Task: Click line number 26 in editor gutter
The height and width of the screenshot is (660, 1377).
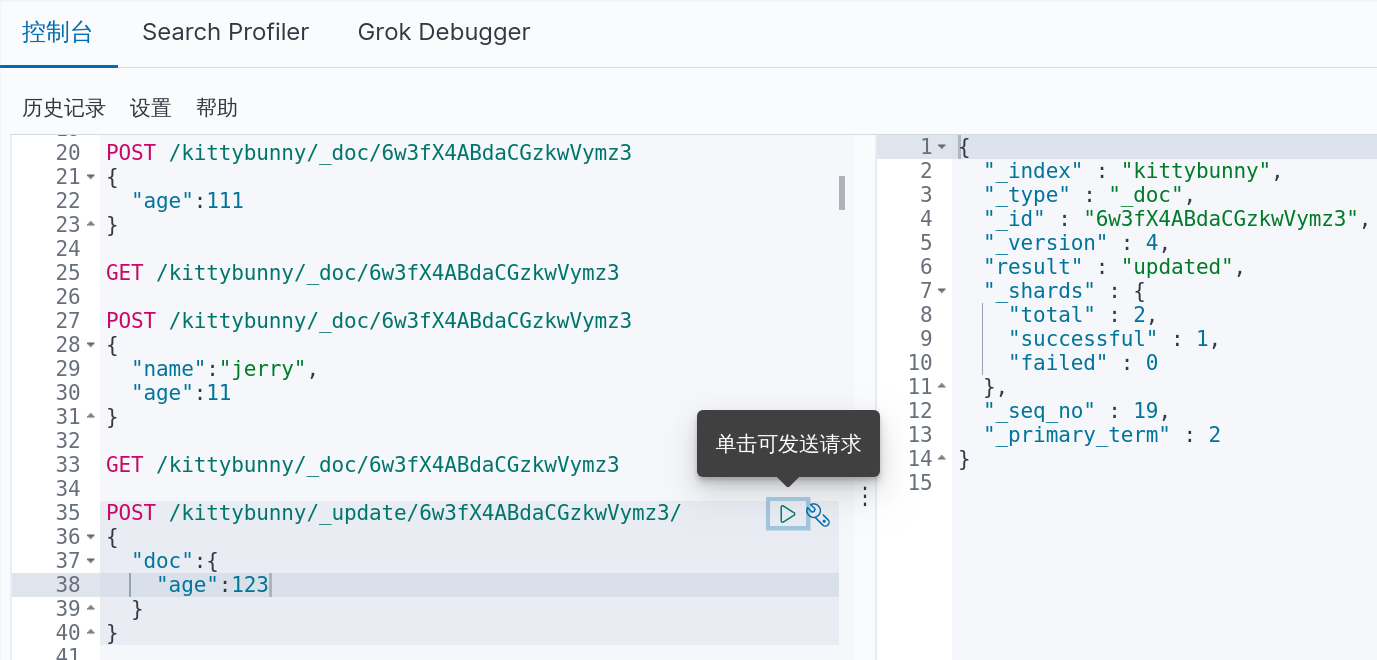Action: click(67, 297)
